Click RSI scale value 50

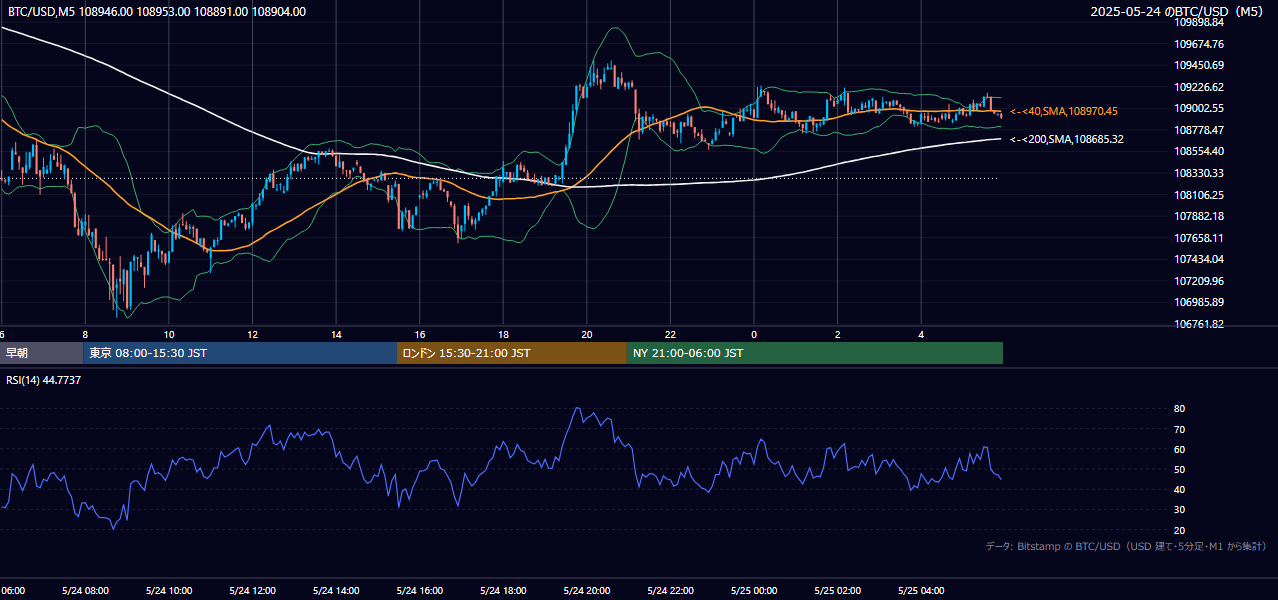pos(1179,469)
